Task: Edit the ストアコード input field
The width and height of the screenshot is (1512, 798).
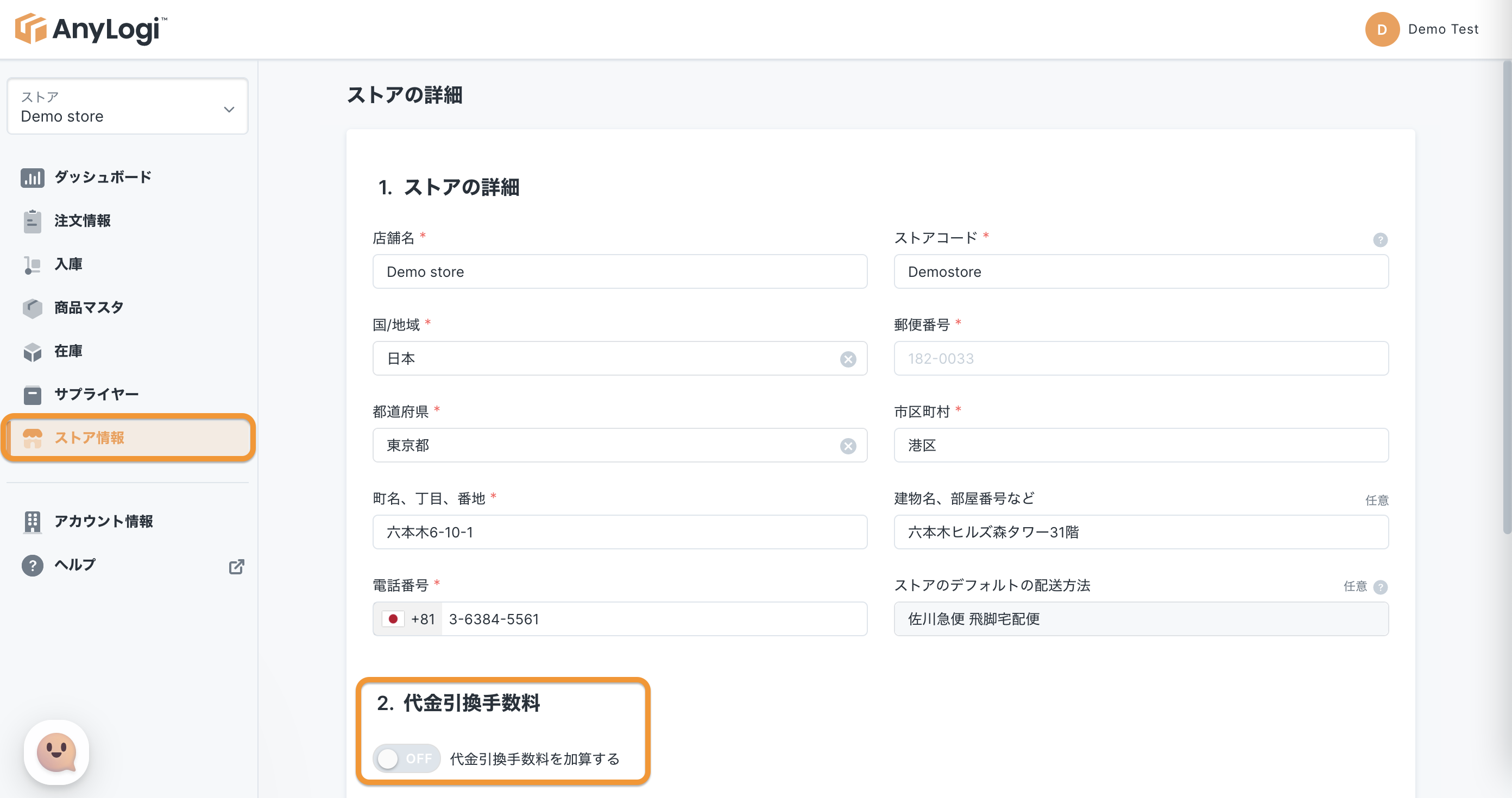Action: click(x=1141, y=271)
